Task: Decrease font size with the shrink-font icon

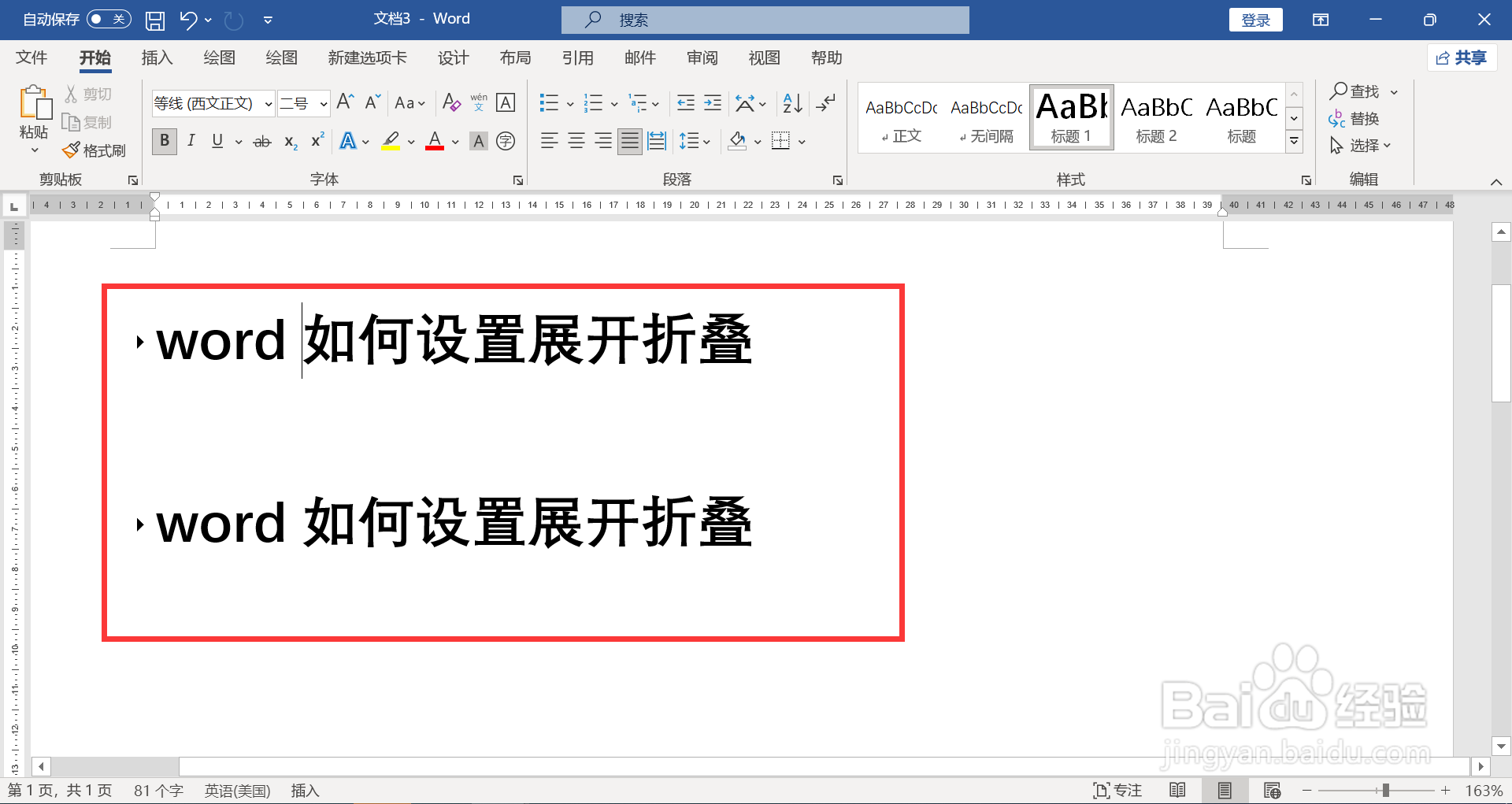Action: [x=373, y=102]
